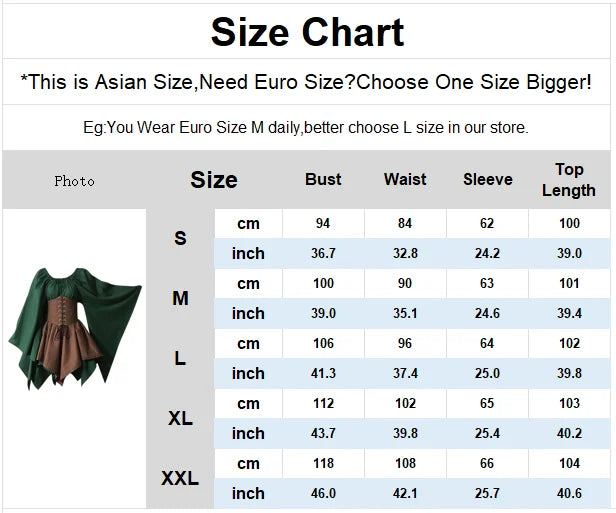Click the green dress product photo
Image resolution: width=616 pixels, height=513 pixels.
pos(75,328)
